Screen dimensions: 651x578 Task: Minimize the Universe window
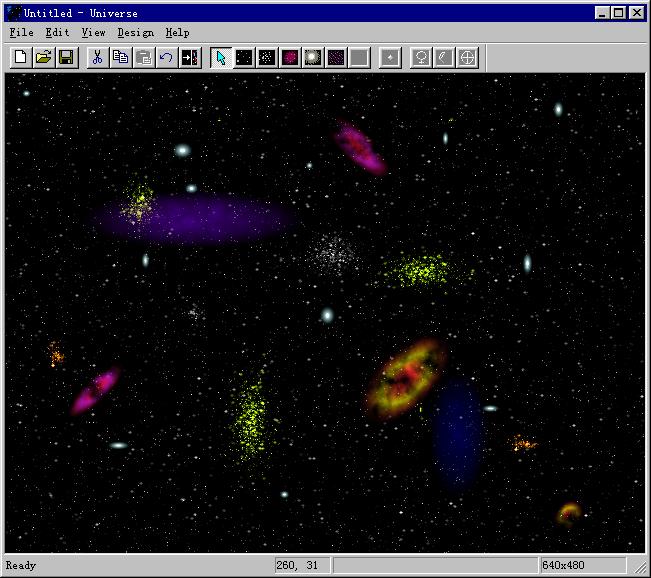pyautogui.click(x=602, y=13)
